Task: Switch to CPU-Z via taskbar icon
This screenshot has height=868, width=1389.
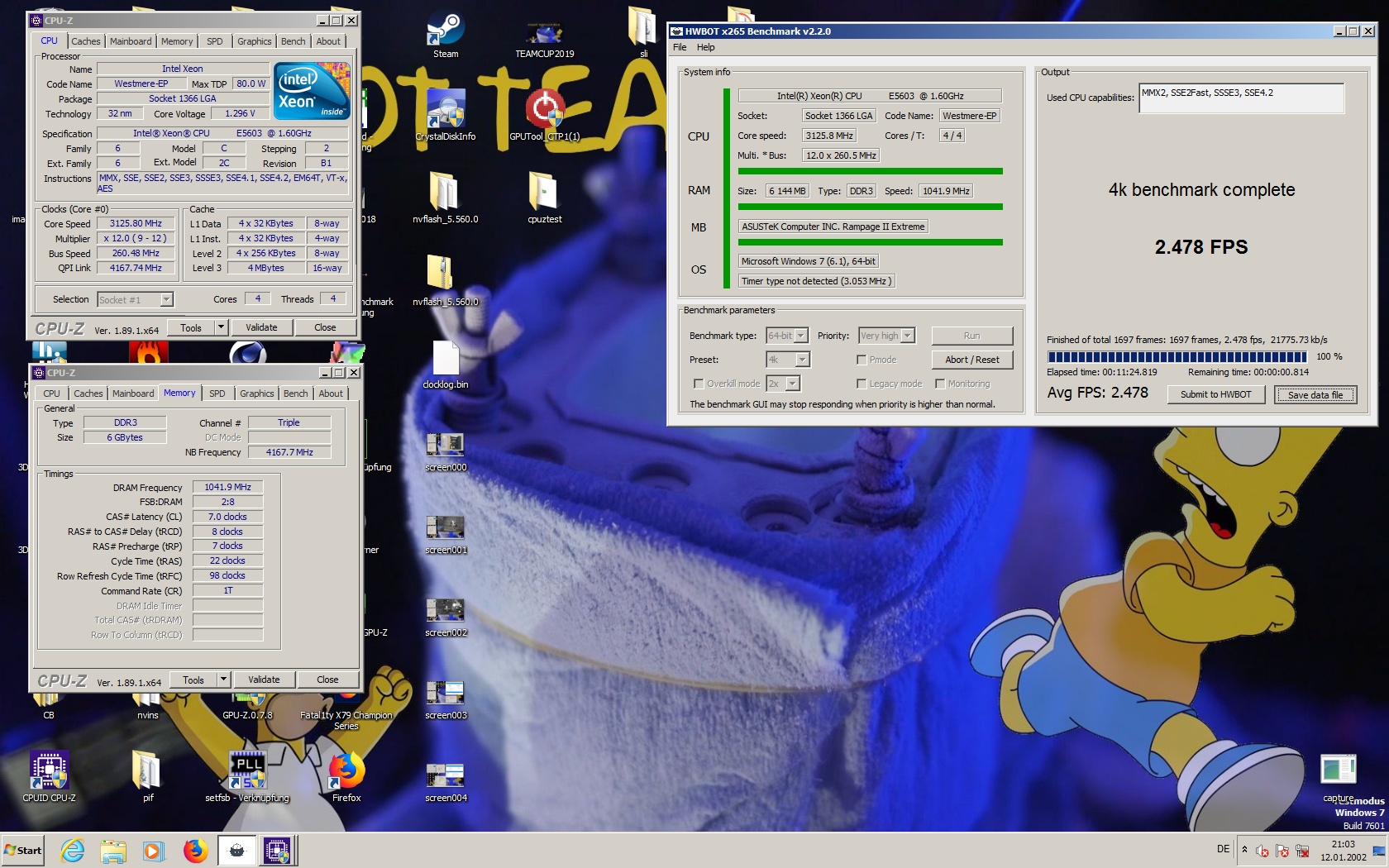Action: pyautogui.click(x=277, y=850)
